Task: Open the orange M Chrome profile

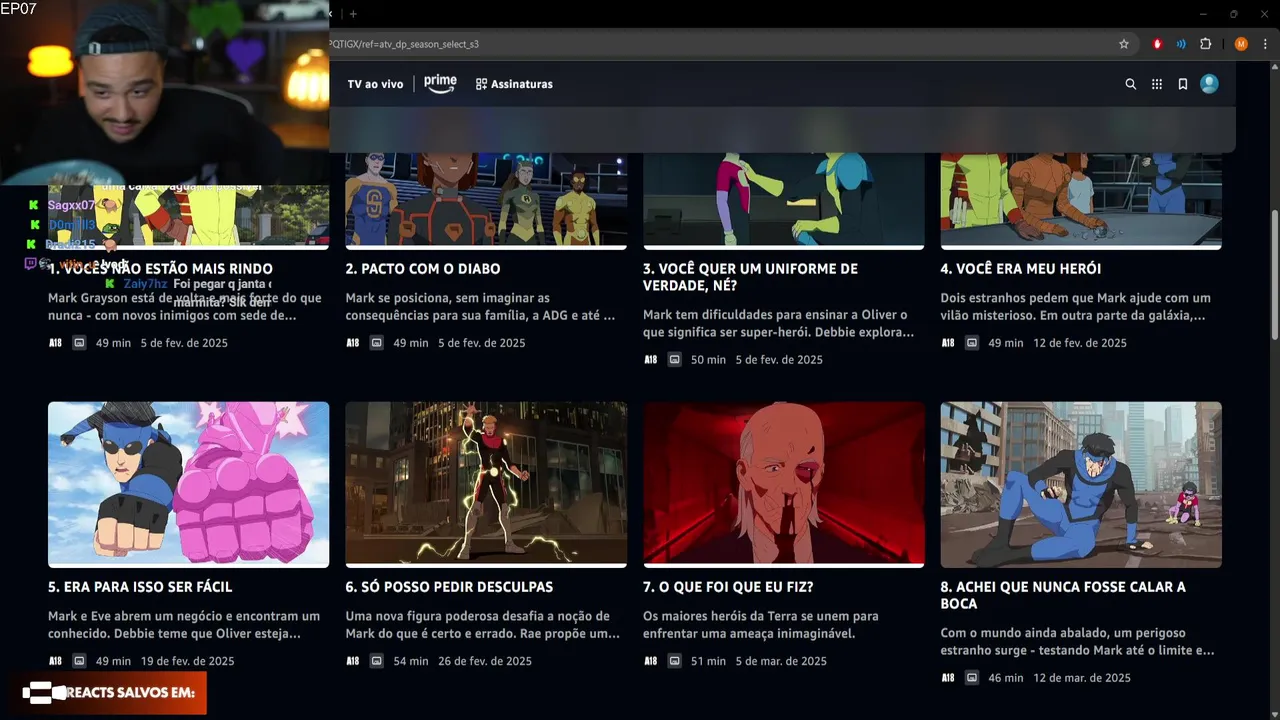Action: coord(1241,44)
